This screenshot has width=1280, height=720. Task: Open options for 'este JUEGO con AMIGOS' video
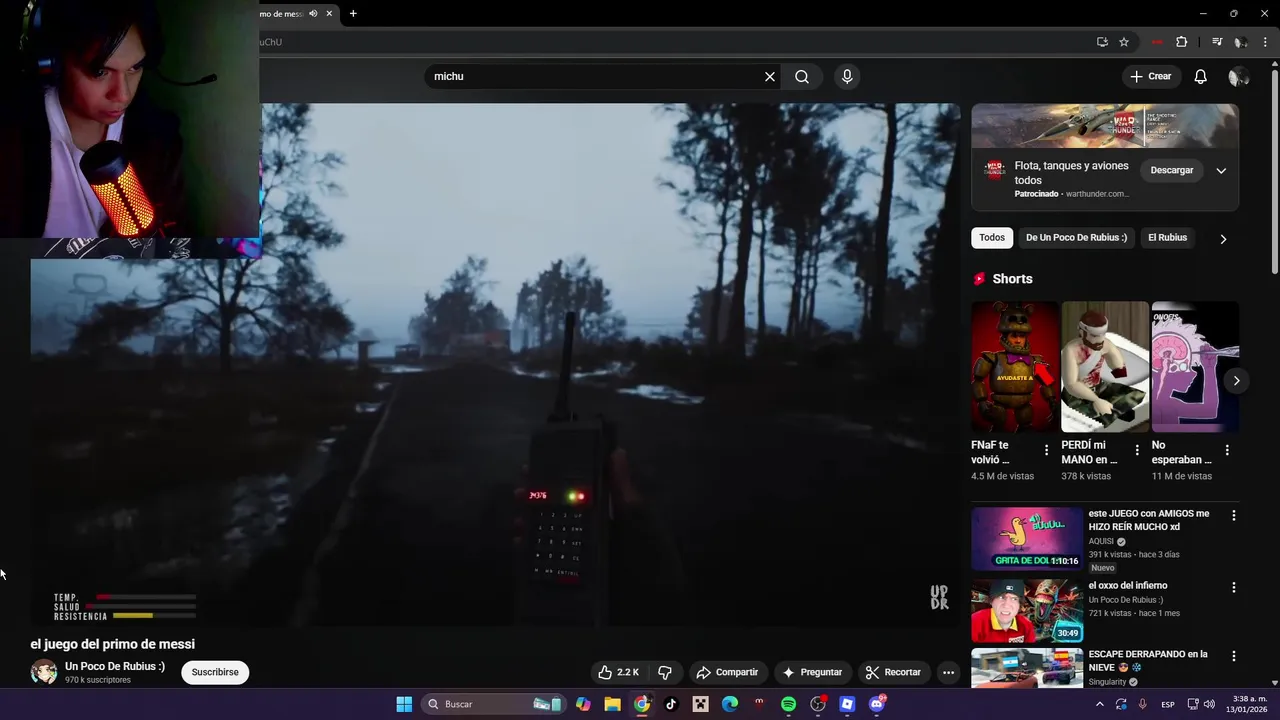click(1233, 515)
